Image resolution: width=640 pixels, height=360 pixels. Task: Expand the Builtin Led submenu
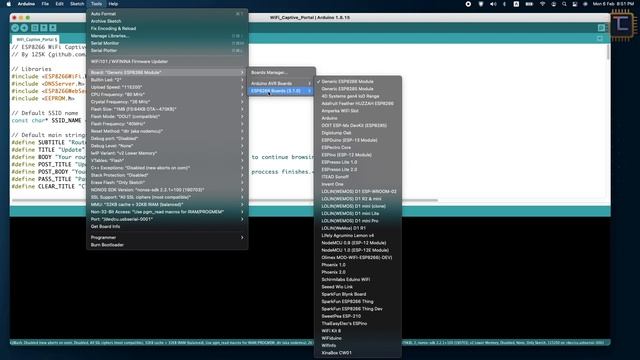click(167, 80)
